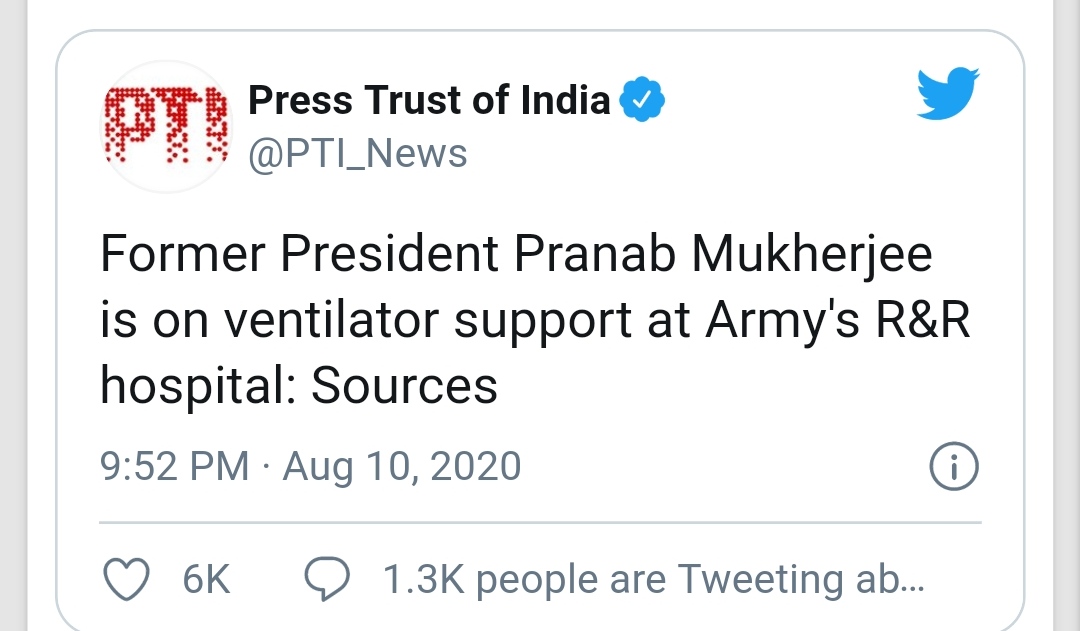Tap the heart like icon

pos(127,580)
